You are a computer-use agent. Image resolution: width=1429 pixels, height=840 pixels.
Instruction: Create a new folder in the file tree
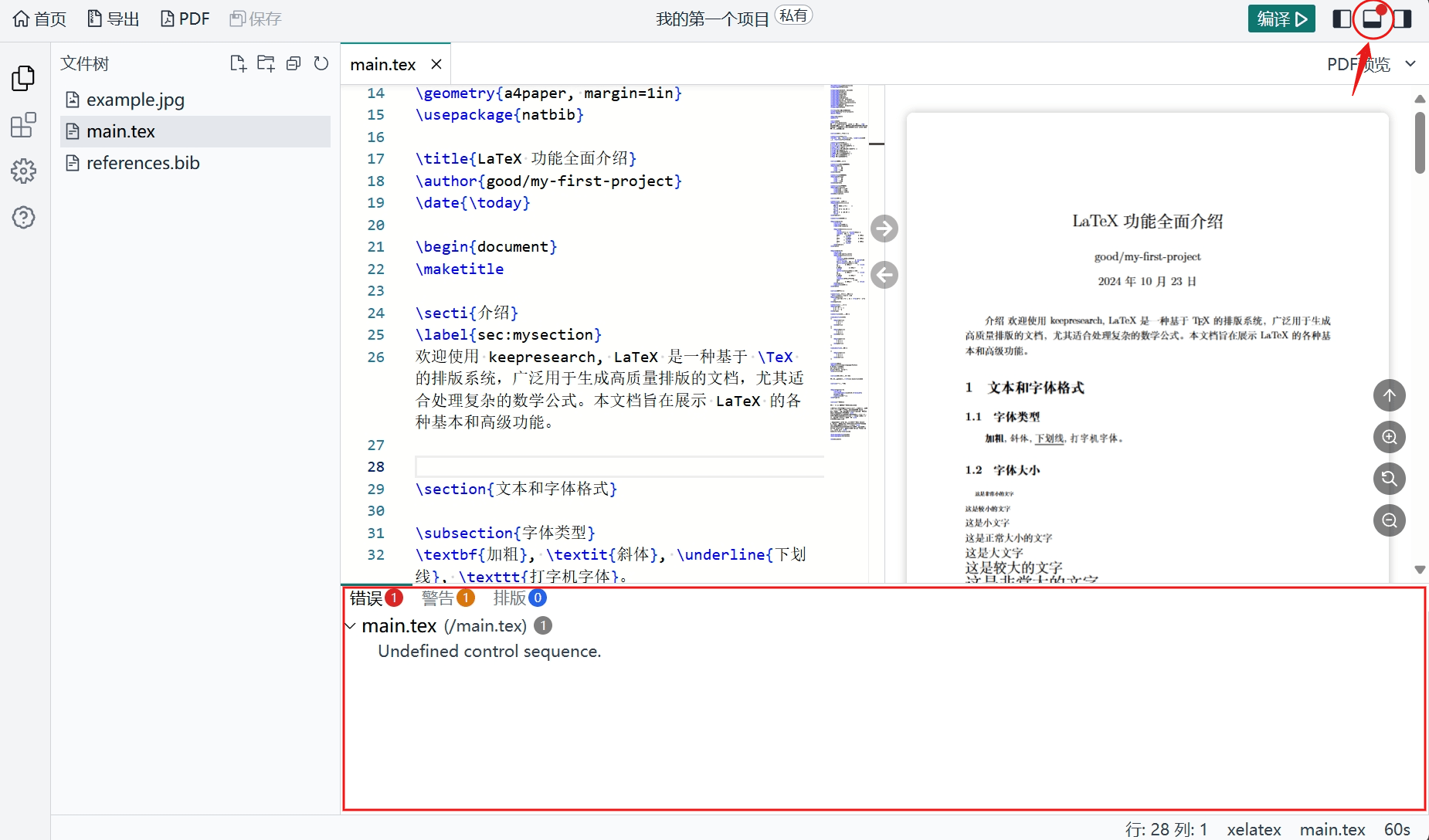[266, 63]
